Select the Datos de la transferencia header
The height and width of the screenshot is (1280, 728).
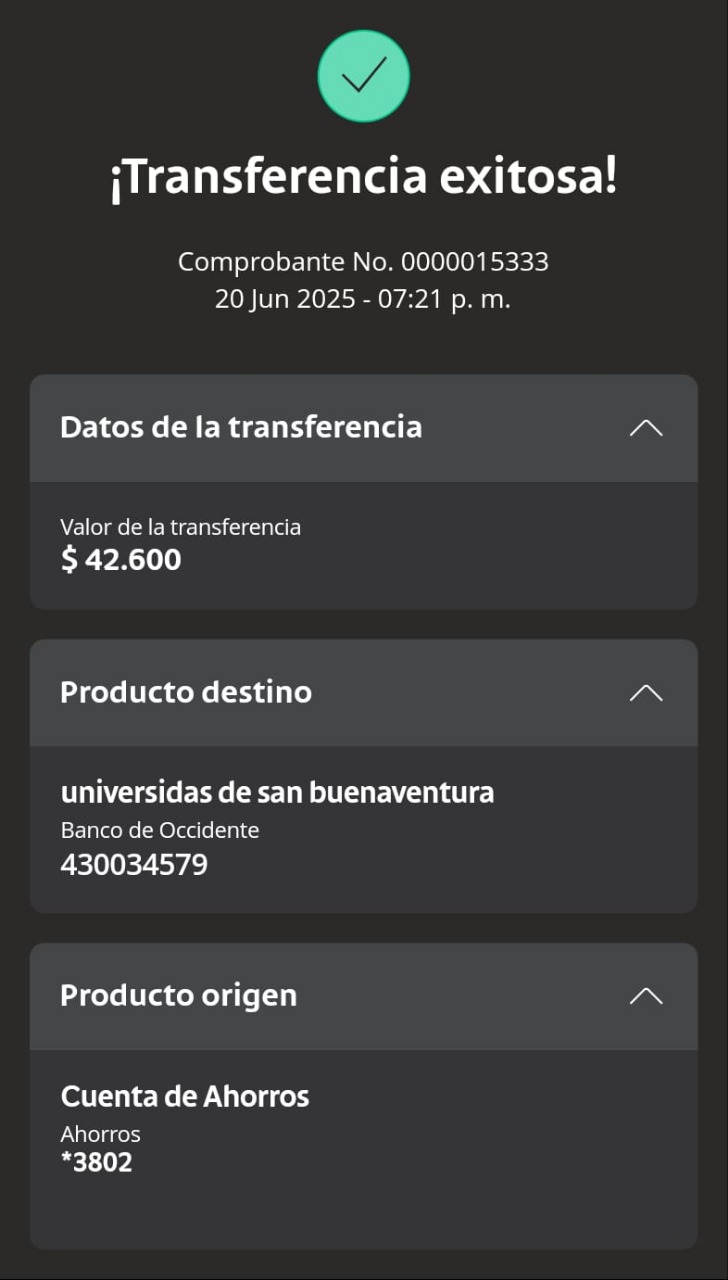[x=364, y=428]
